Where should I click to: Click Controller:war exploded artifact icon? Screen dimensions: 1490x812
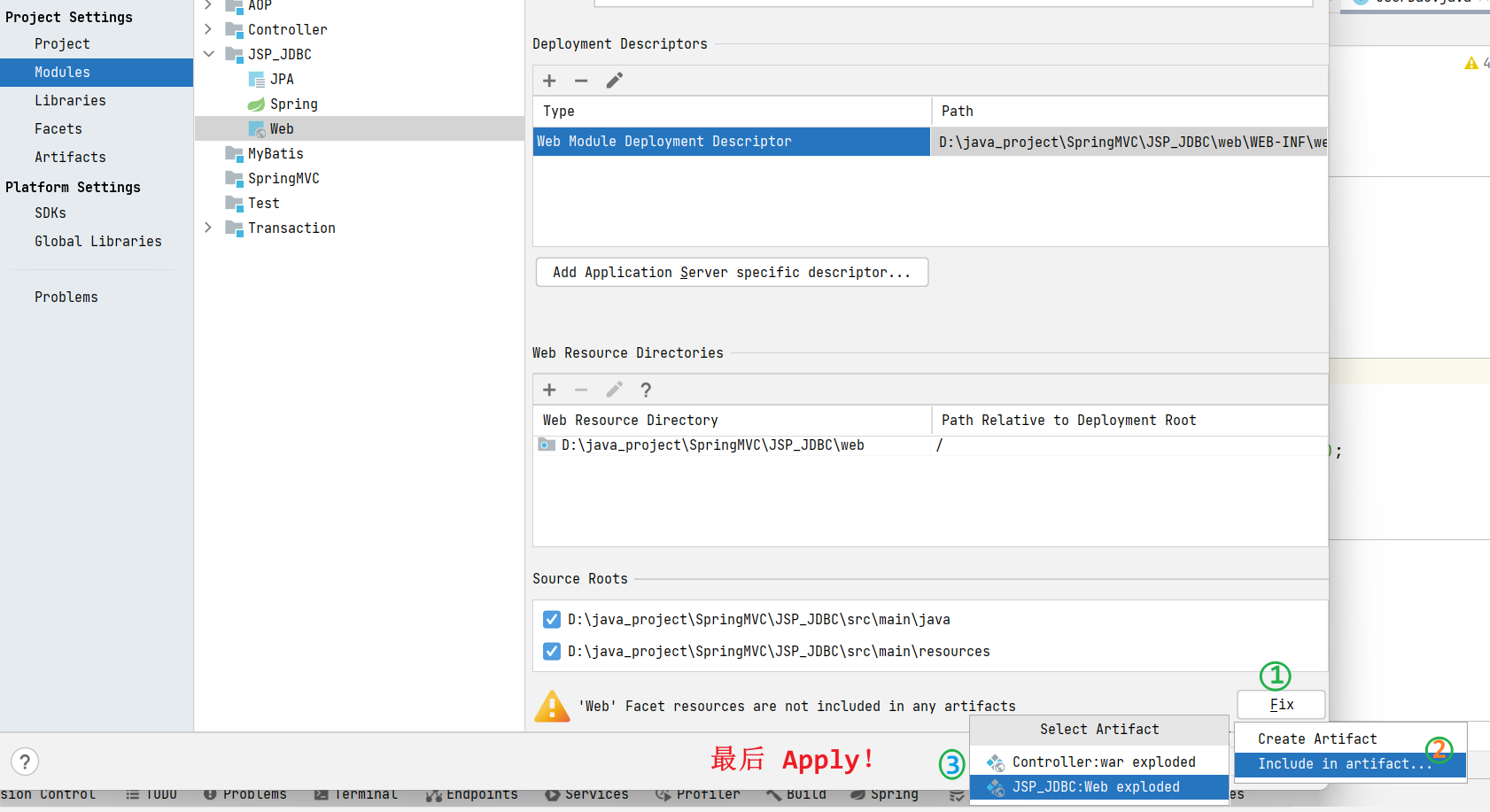[x=996, y=762]
